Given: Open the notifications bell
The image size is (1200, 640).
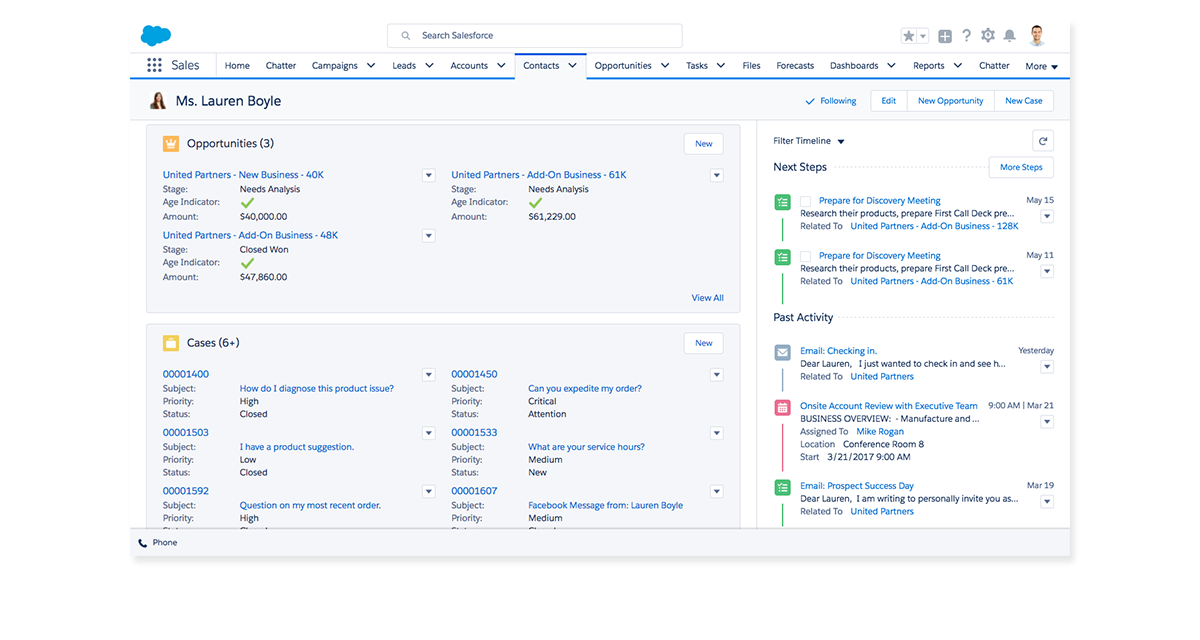Looking at the screenshot, I should pos(1010,36).
